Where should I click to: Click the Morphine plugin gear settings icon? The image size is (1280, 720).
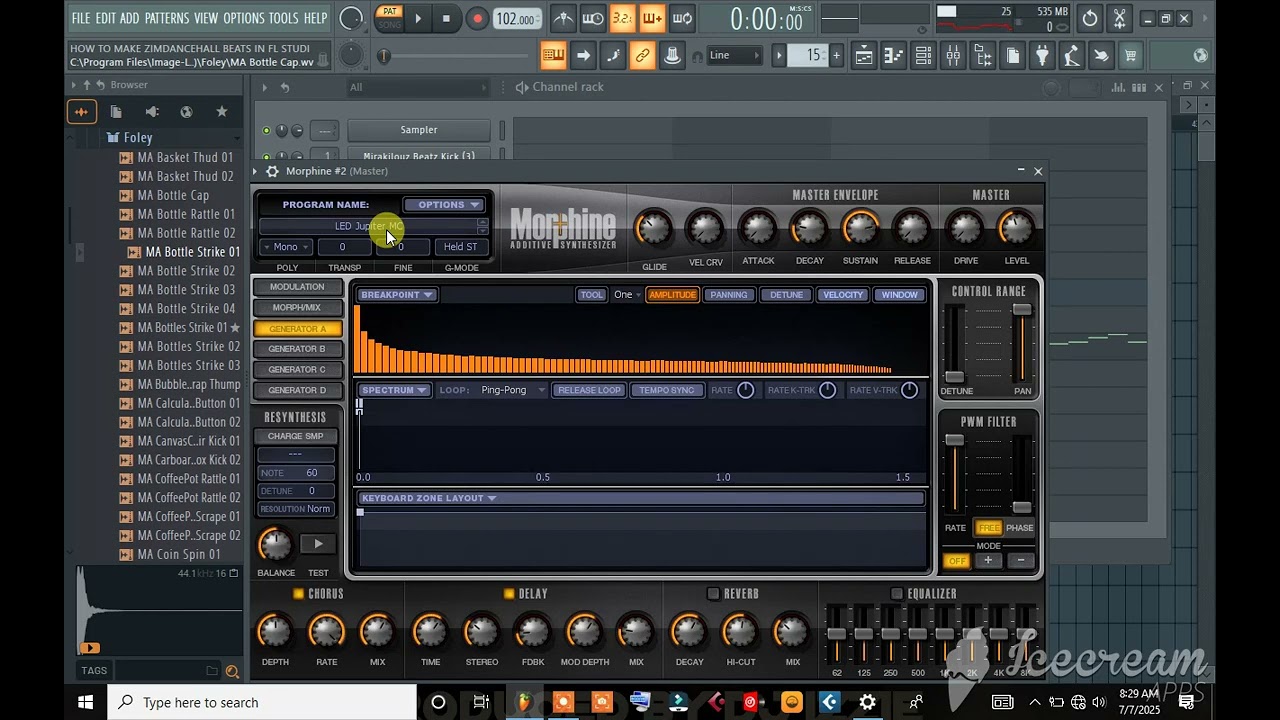[x=272, y=171]
